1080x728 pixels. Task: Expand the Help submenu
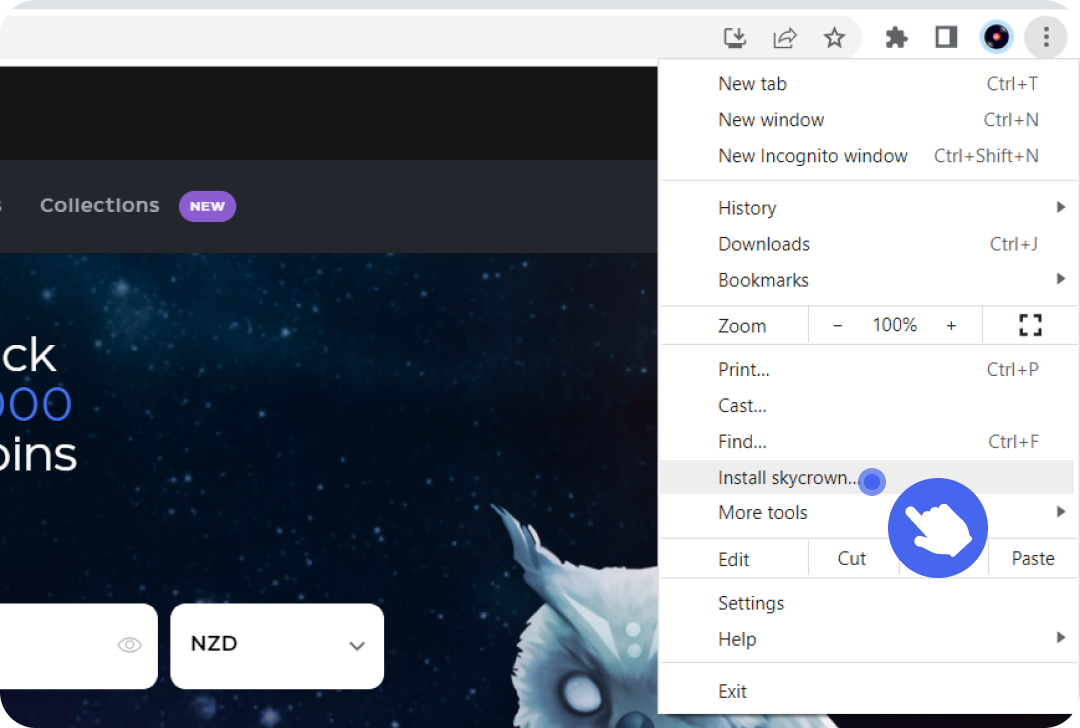(866, 639)
